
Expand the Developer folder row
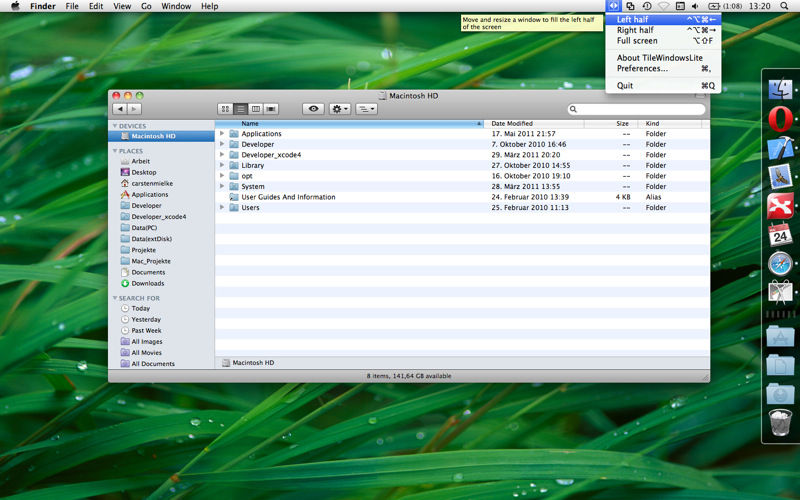[222, 144]
